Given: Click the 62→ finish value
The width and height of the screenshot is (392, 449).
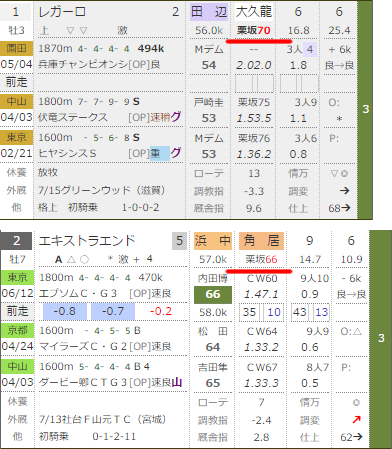Looking at the screenshot, I should tap(351, 437).
